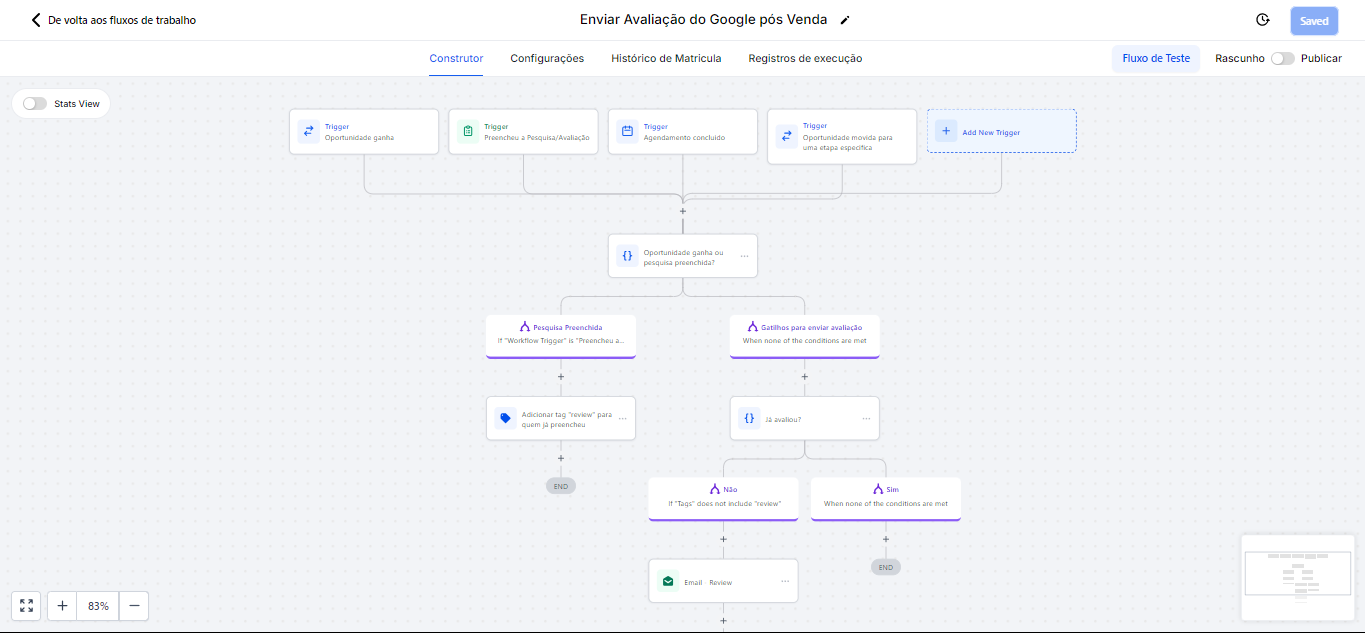This screenshot has height=633, width=1365.
Task: Open the version history clock icon
Action: [x=1263, y=20]
